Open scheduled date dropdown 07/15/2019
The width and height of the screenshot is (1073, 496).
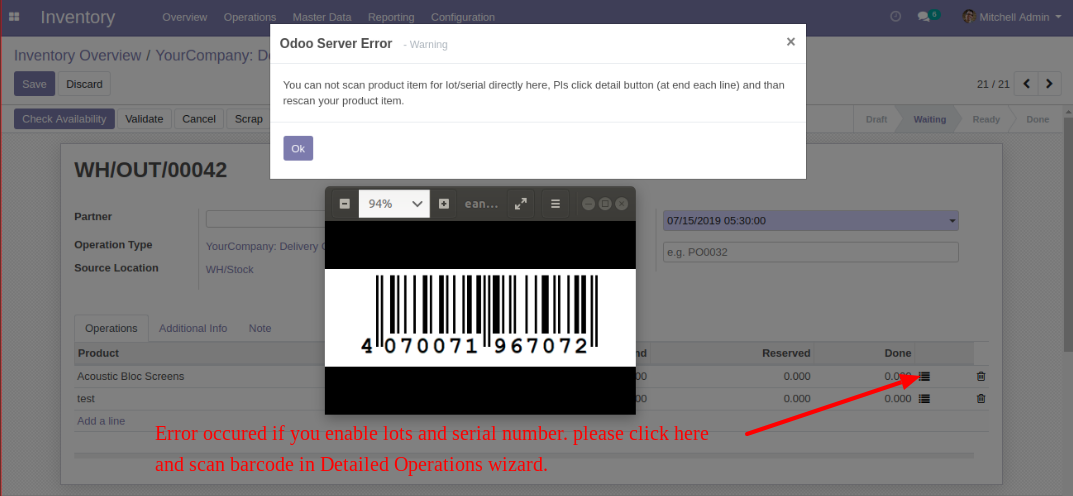[810, 220]
